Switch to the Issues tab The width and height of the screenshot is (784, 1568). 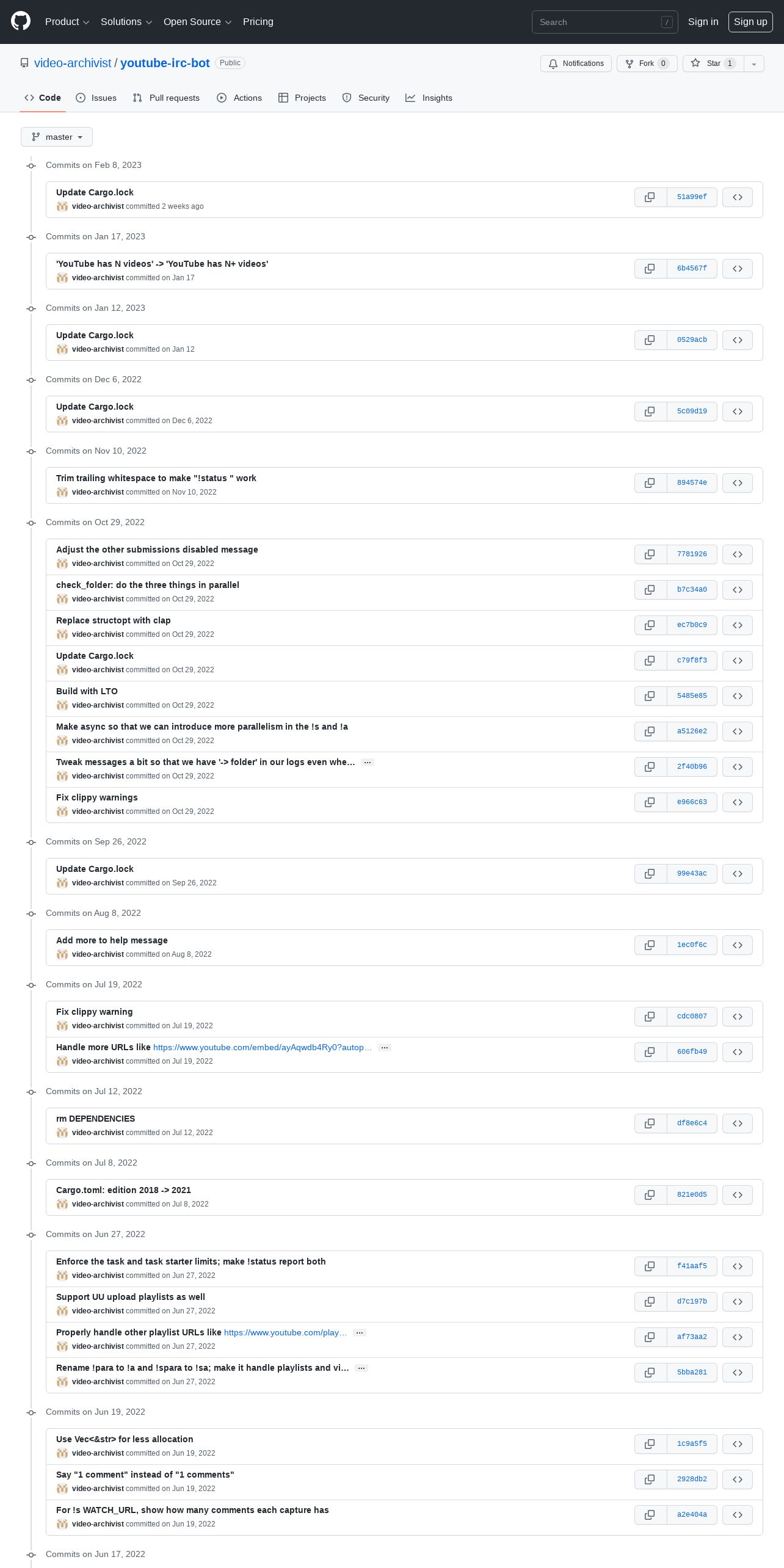click(96, 98)
